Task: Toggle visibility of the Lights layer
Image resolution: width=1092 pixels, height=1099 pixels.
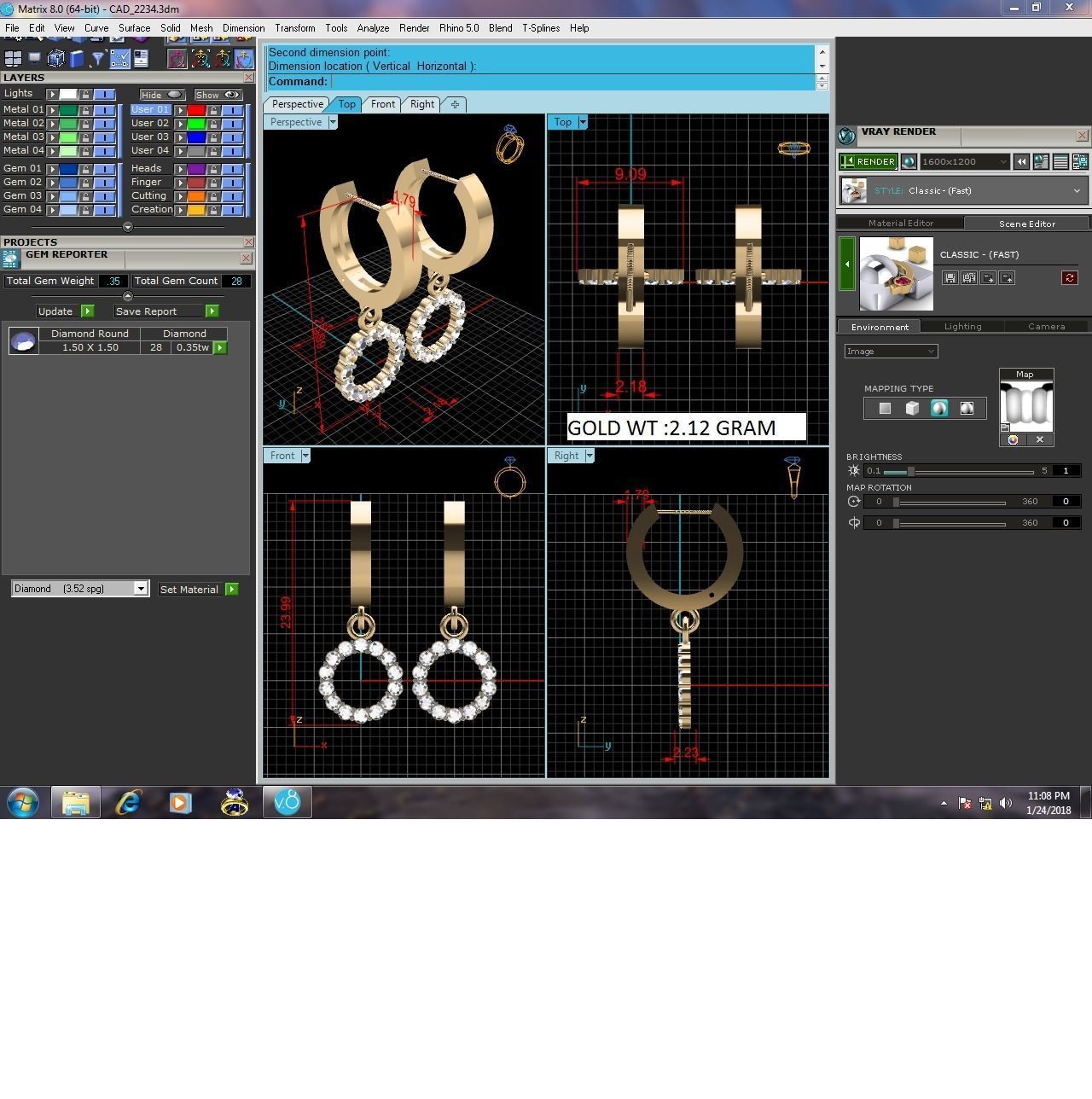Action: tap(105, 94)
